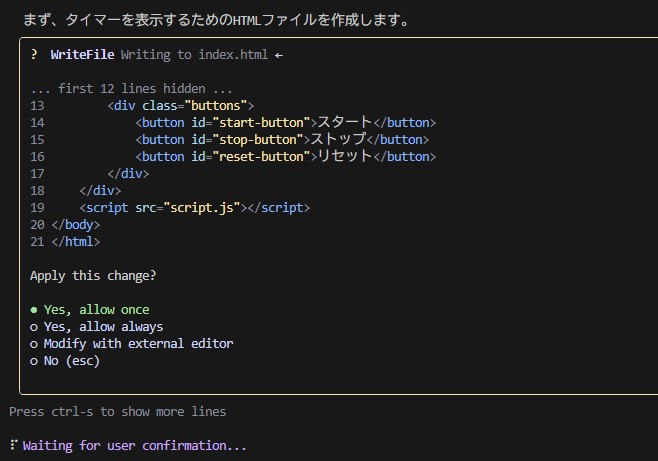Image resolution: width=658 pixels, height=461 pixels.
Task: Click the Japanese message about creating HTML file
Action: 216,20
